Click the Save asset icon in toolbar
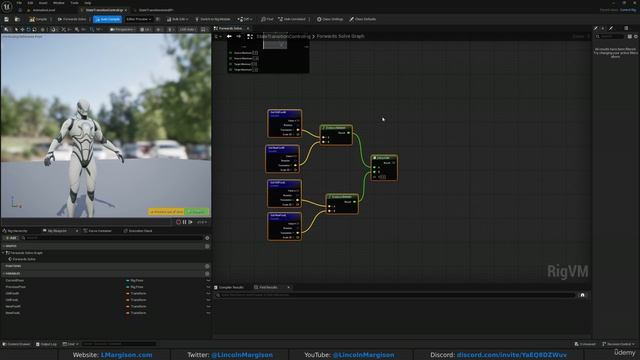 click(7, 19)
